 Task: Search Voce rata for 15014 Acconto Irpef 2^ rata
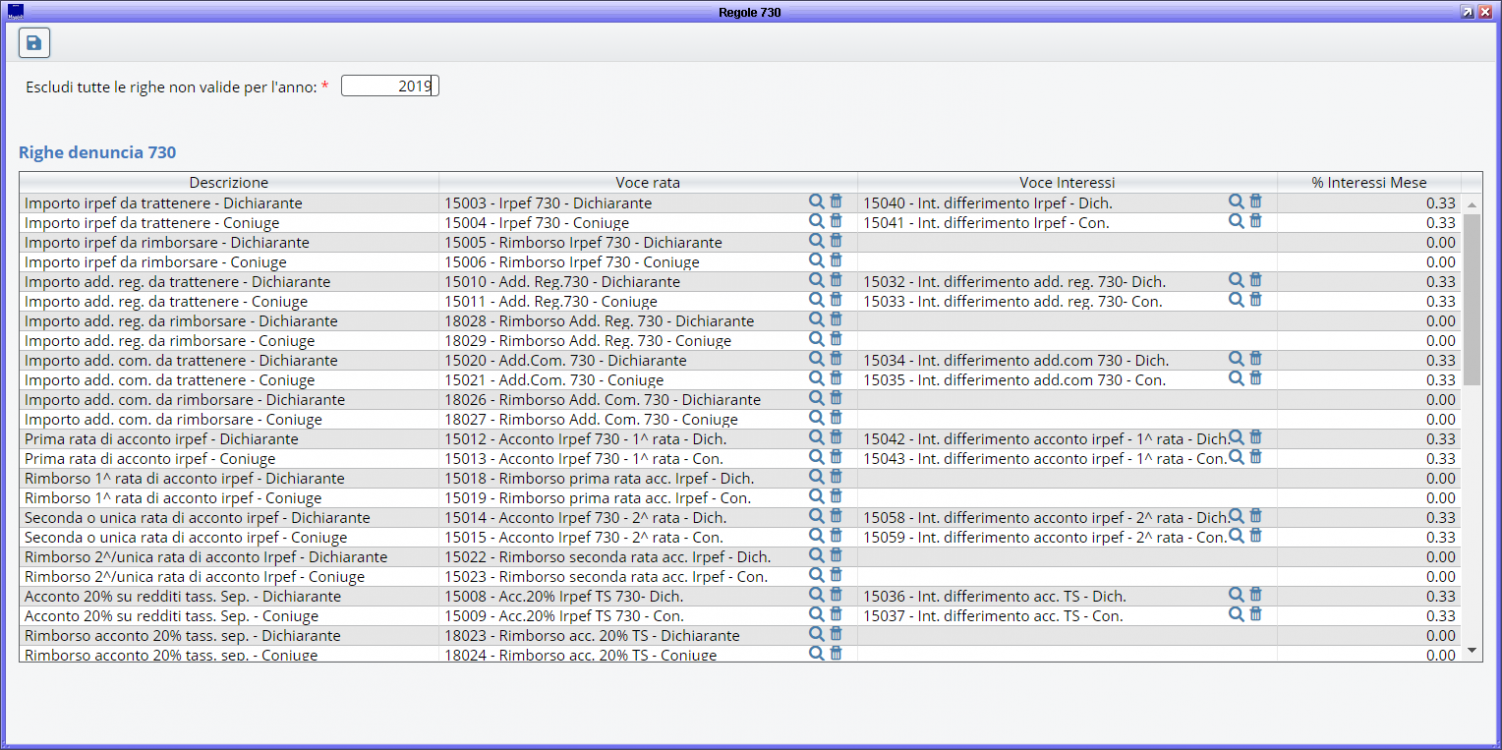pos(816,516)
